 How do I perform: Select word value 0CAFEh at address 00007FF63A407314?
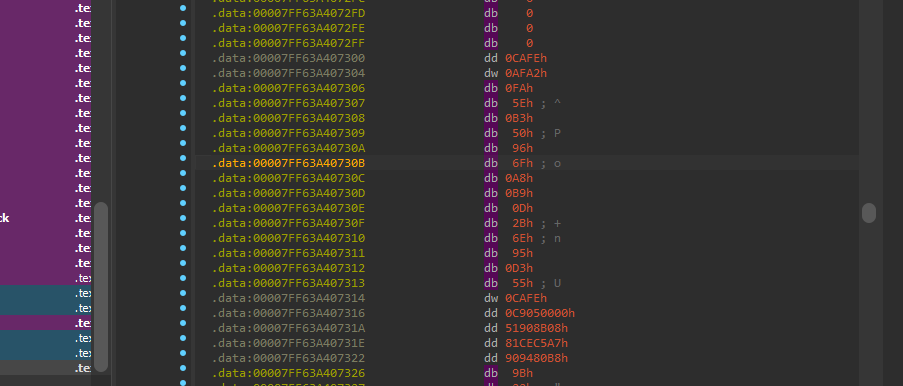526,298
